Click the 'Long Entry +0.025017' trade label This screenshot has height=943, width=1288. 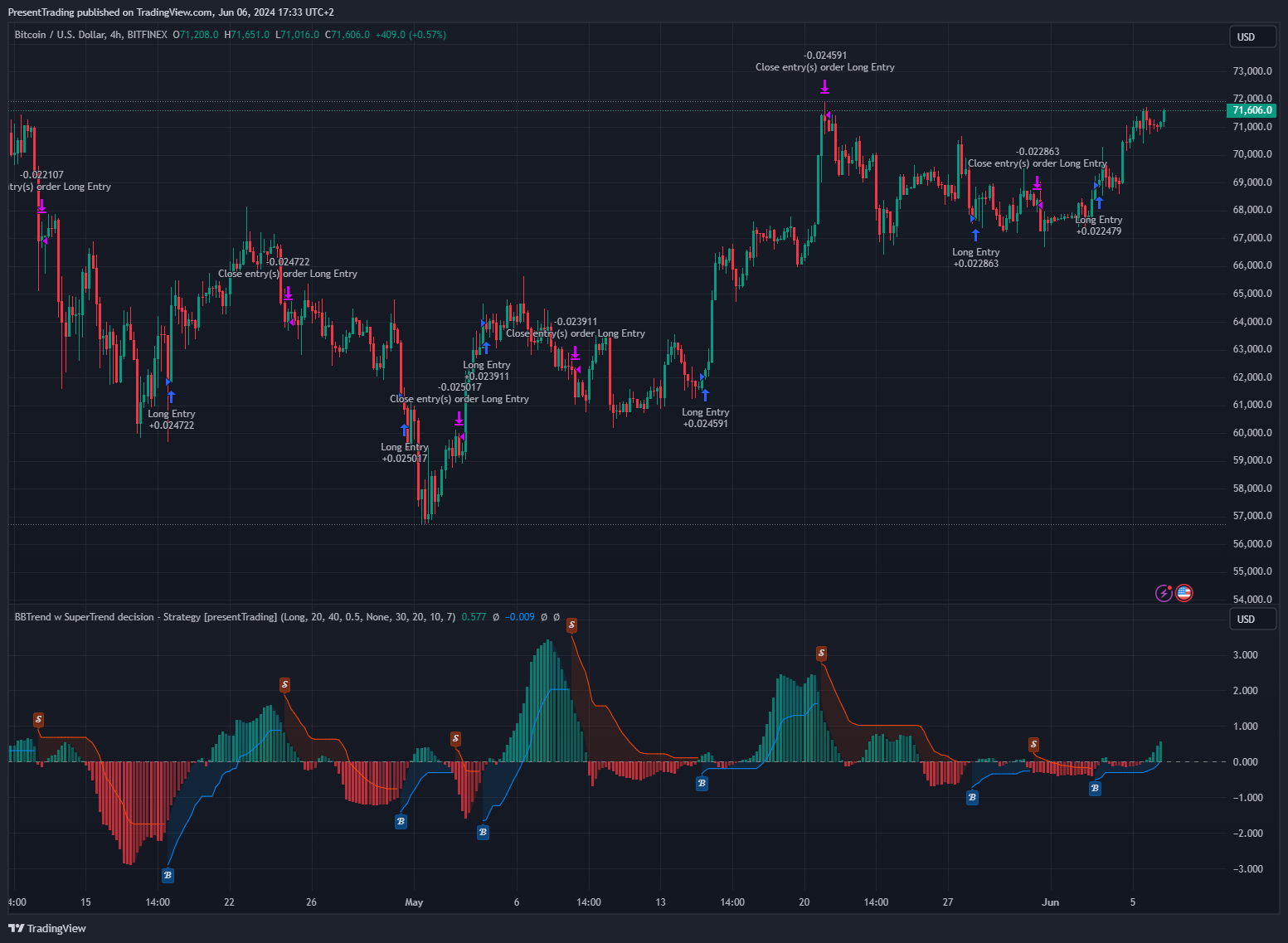pyautogui.click(x=405, y=453)
